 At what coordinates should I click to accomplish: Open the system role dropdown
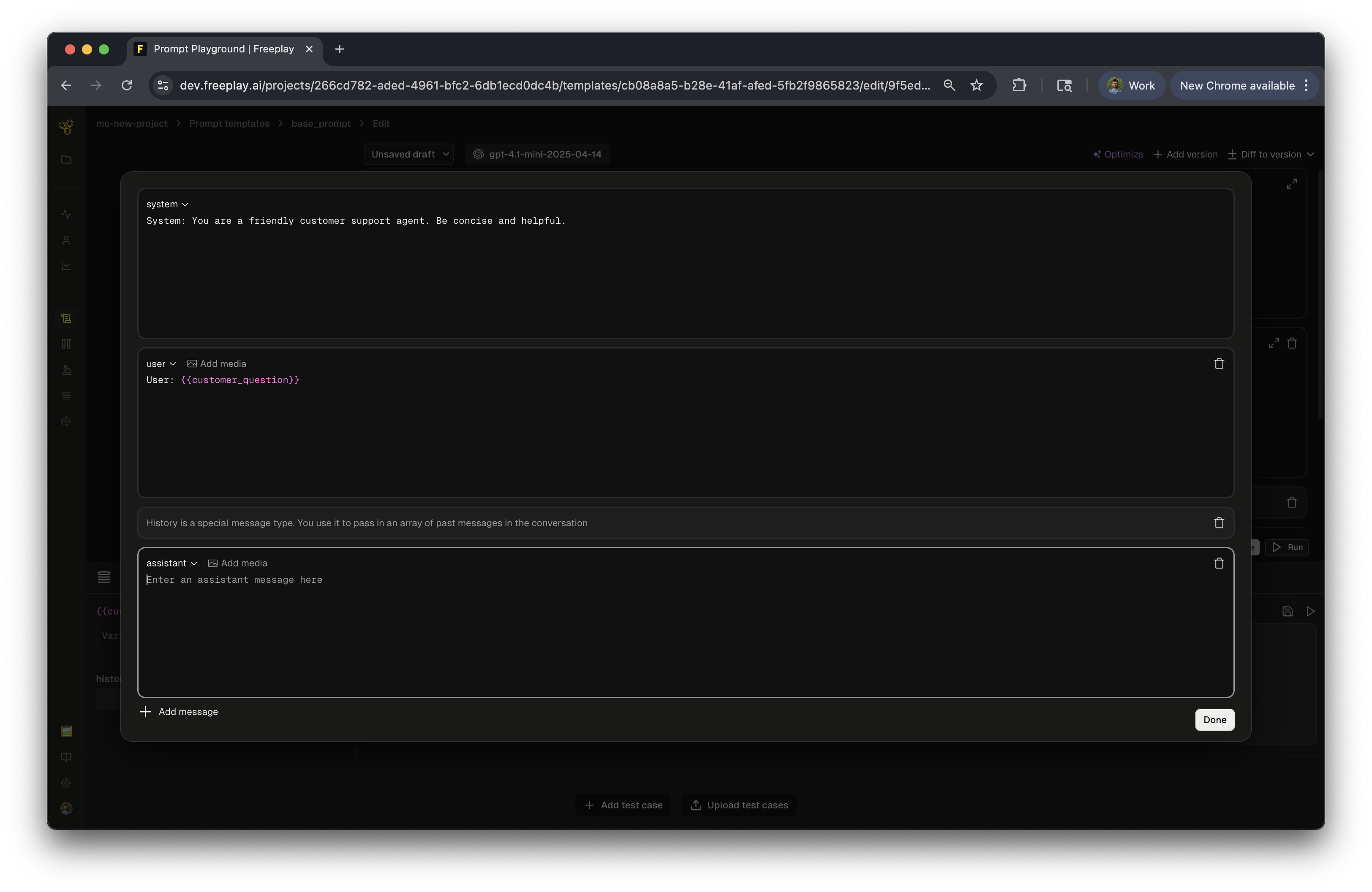coord(167,204)
